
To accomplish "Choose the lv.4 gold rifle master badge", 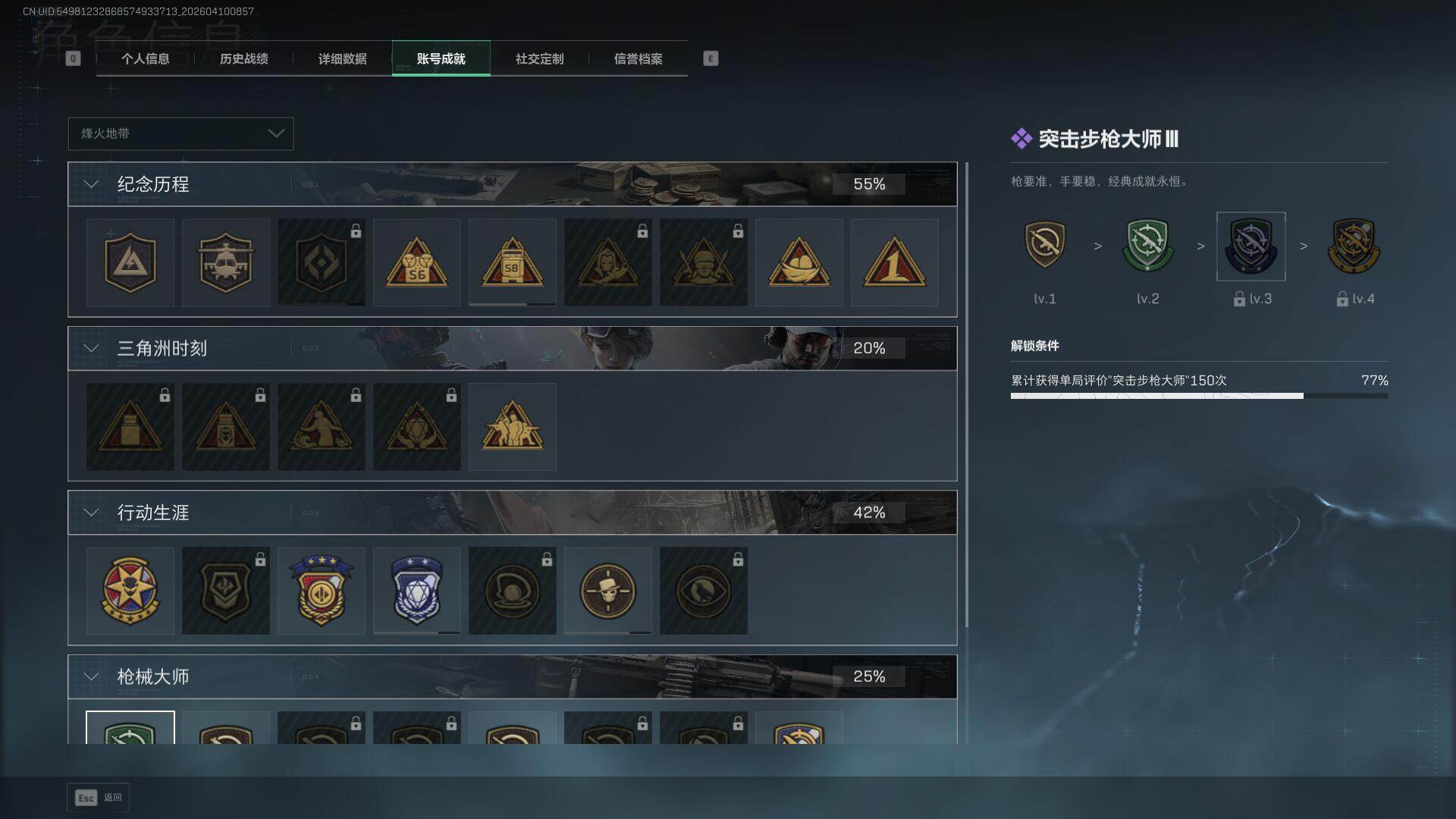I will 1354,246.
